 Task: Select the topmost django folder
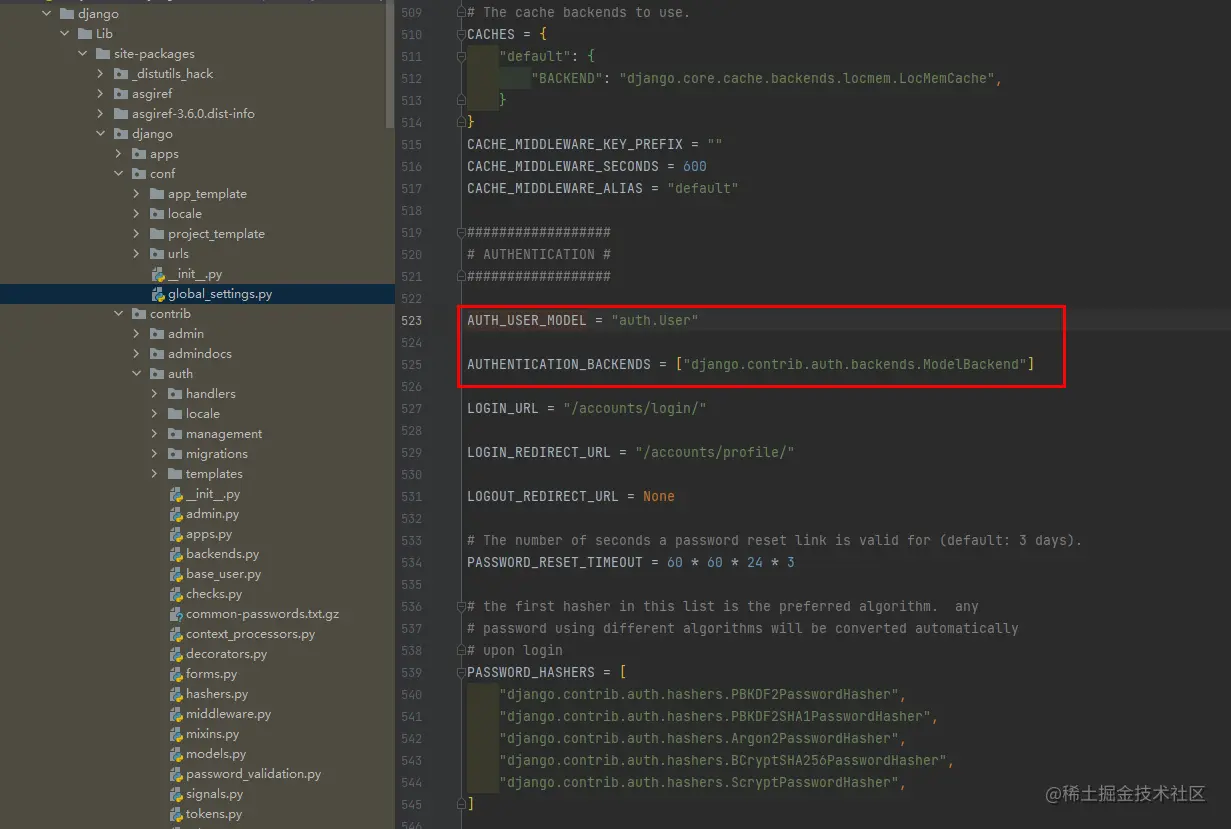coord(98,14)
